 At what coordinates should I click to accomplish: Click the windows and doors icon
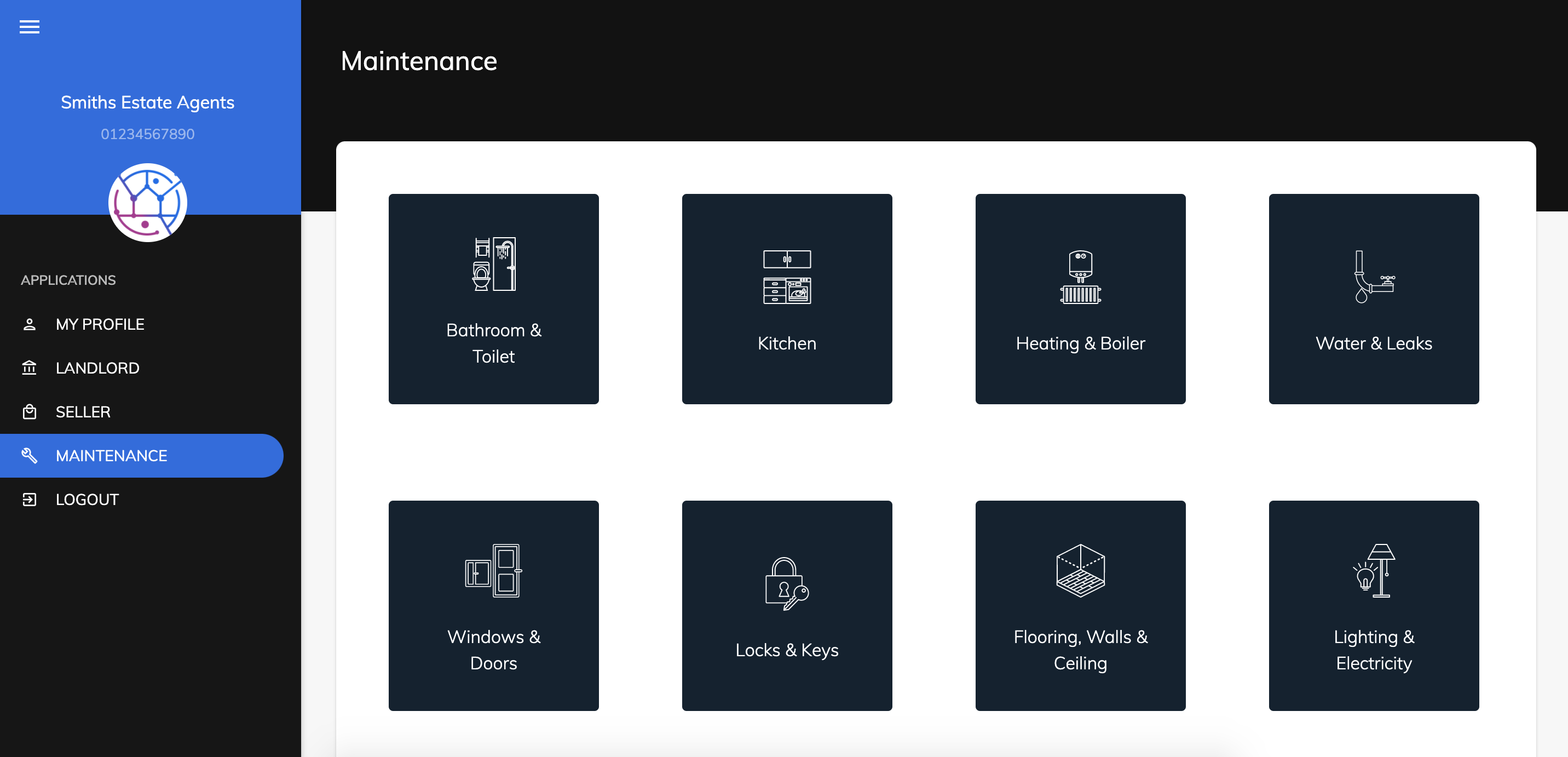tap(494, 571)
